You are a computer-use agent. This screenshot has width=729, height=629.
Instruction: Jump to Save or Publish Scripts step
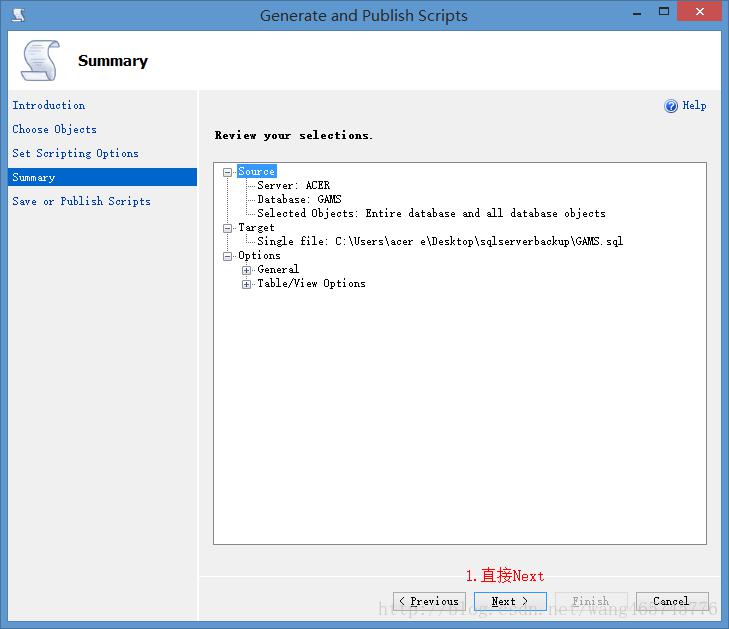(x=81, y=201)
